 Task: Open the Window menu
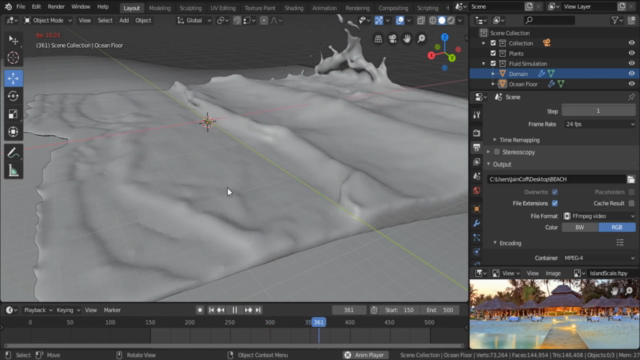80,7
